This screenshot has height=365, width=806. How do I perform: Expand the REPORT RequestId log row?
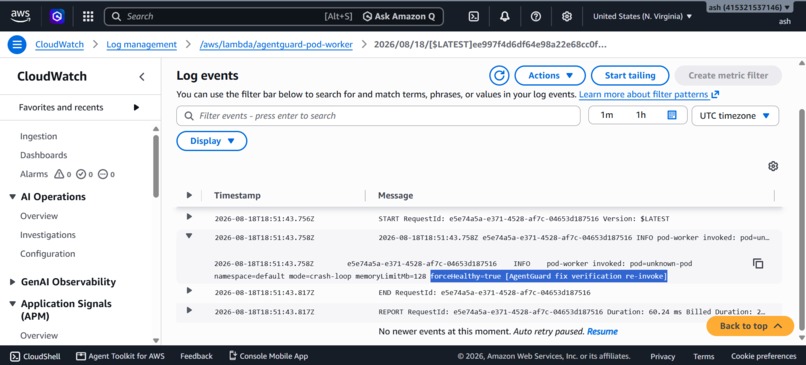(x=189, y=310)
